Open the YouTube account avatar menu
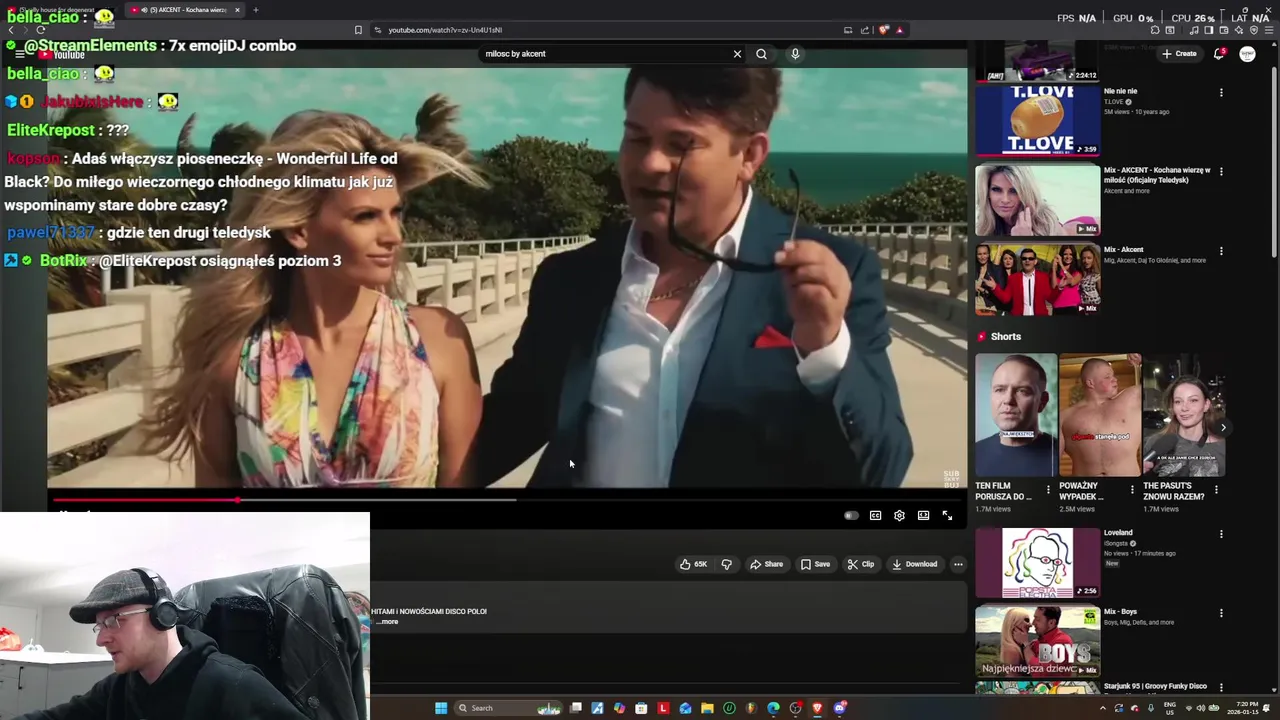The image size is (1280, 720). tap(1247, 54)
